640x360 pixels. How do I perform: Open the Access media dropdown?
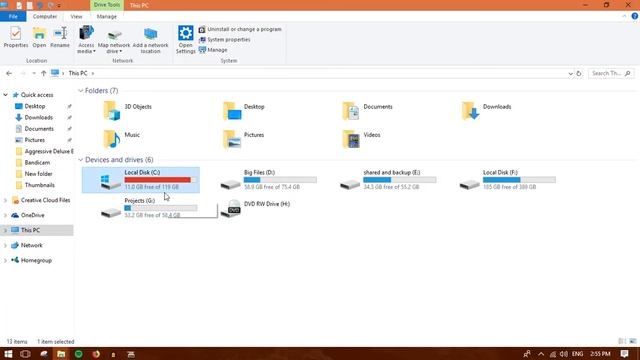tap(86, 40)
